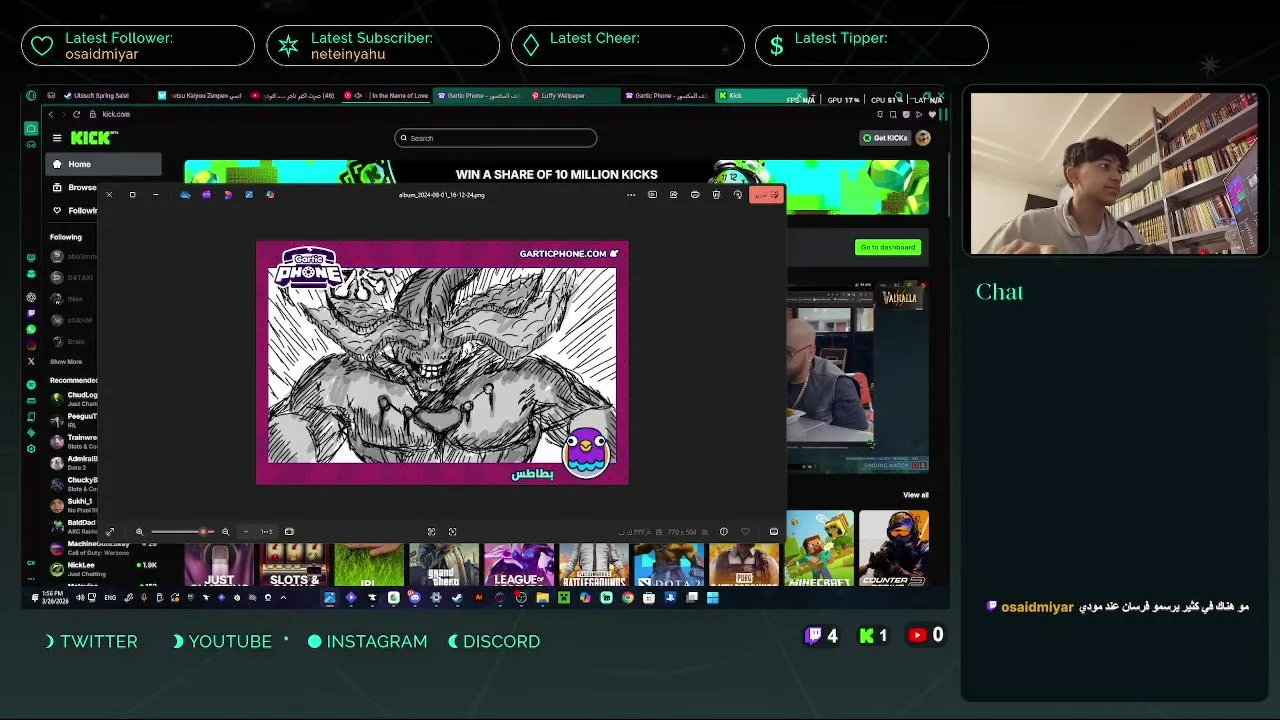The image size is (1280, 720).
Task: Open WhatsApp in Opera sidebar
Action: tap(31, 329)
